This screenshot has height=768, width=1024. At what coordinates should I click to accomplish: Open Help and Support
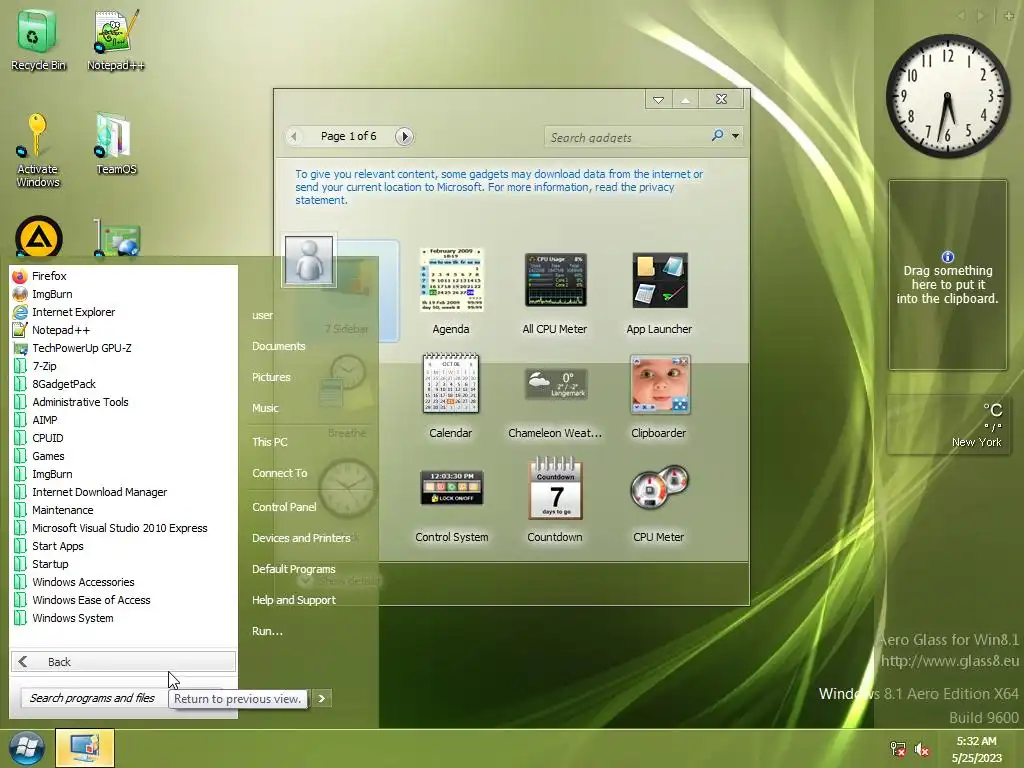[x=294, y=600]
